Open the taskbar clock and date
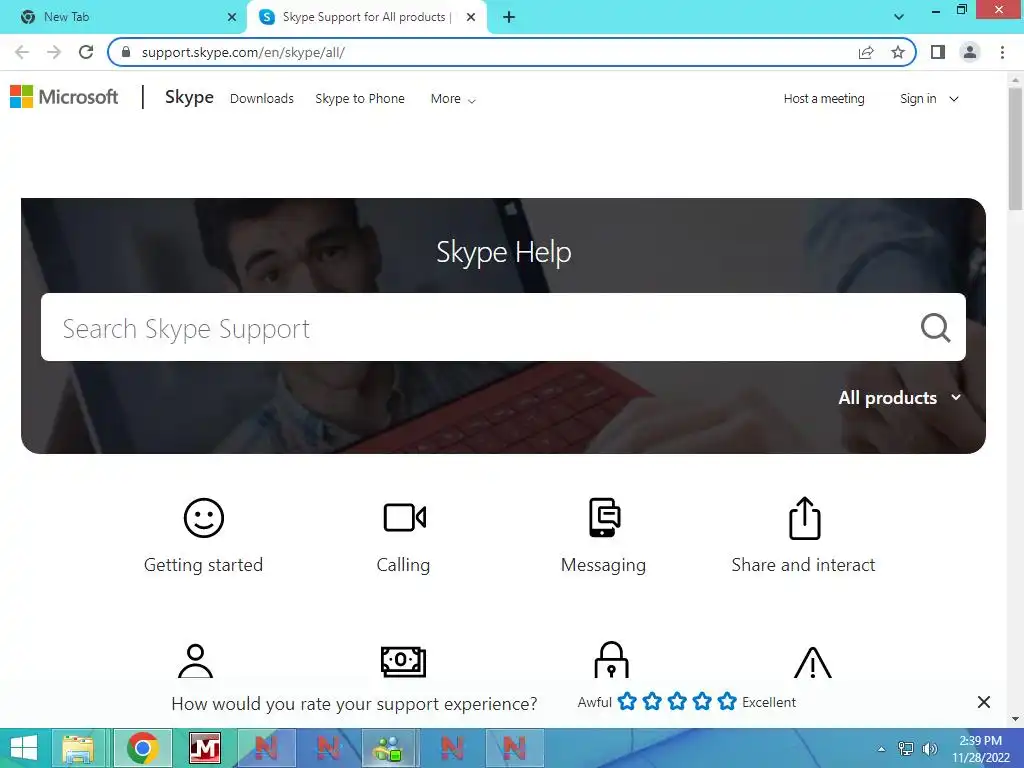This screenshot has height=768, width=1024. pyautogui.click(x=980, y=749)
